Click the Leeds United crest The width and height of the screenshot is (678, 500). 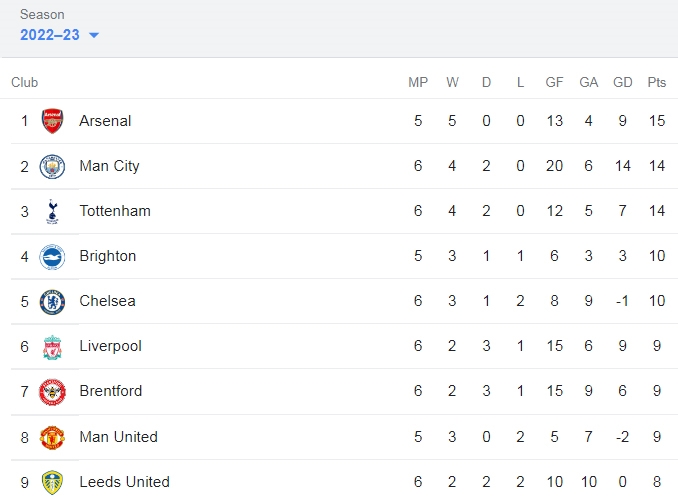tap(52, 483)
